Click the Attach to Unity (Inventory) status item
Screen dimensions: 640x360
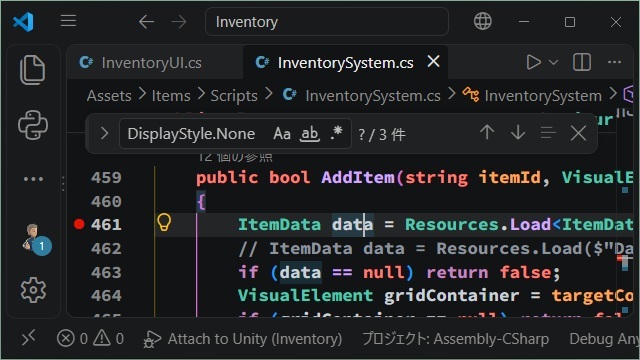(x=243, y=339)
